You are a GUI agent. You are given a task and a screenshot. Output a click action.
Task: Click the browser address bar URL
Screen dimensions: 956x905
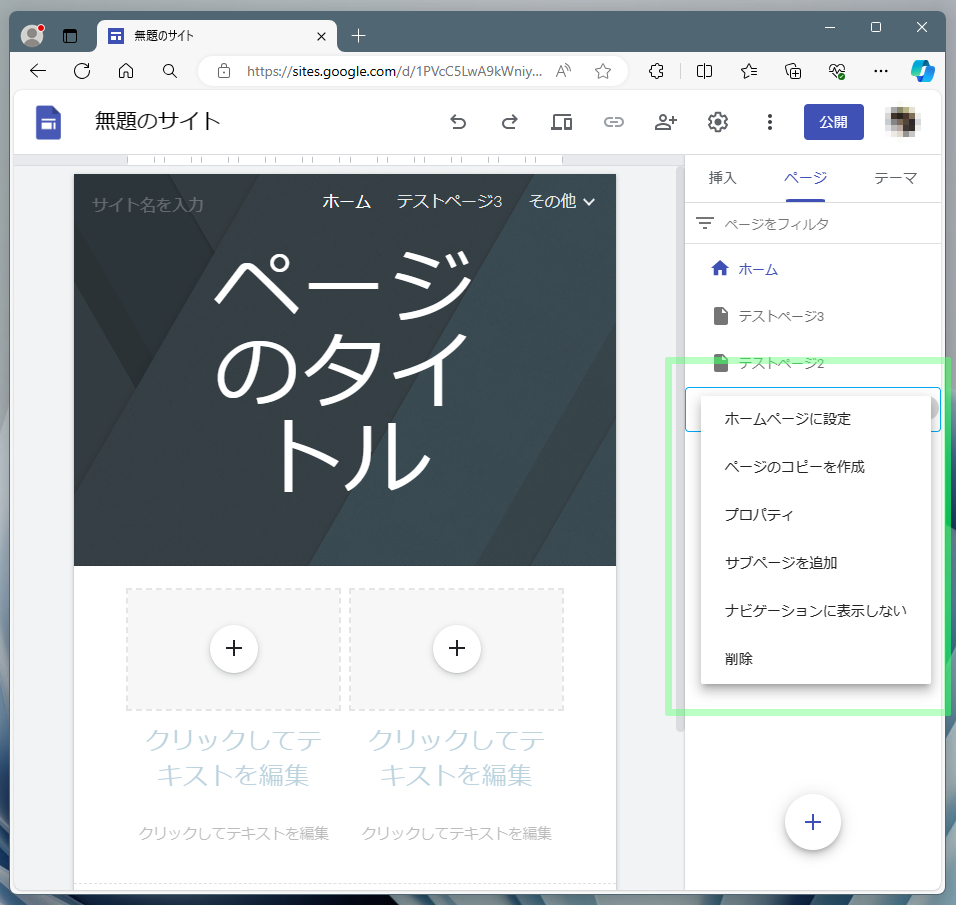click(x=394, y=71)
